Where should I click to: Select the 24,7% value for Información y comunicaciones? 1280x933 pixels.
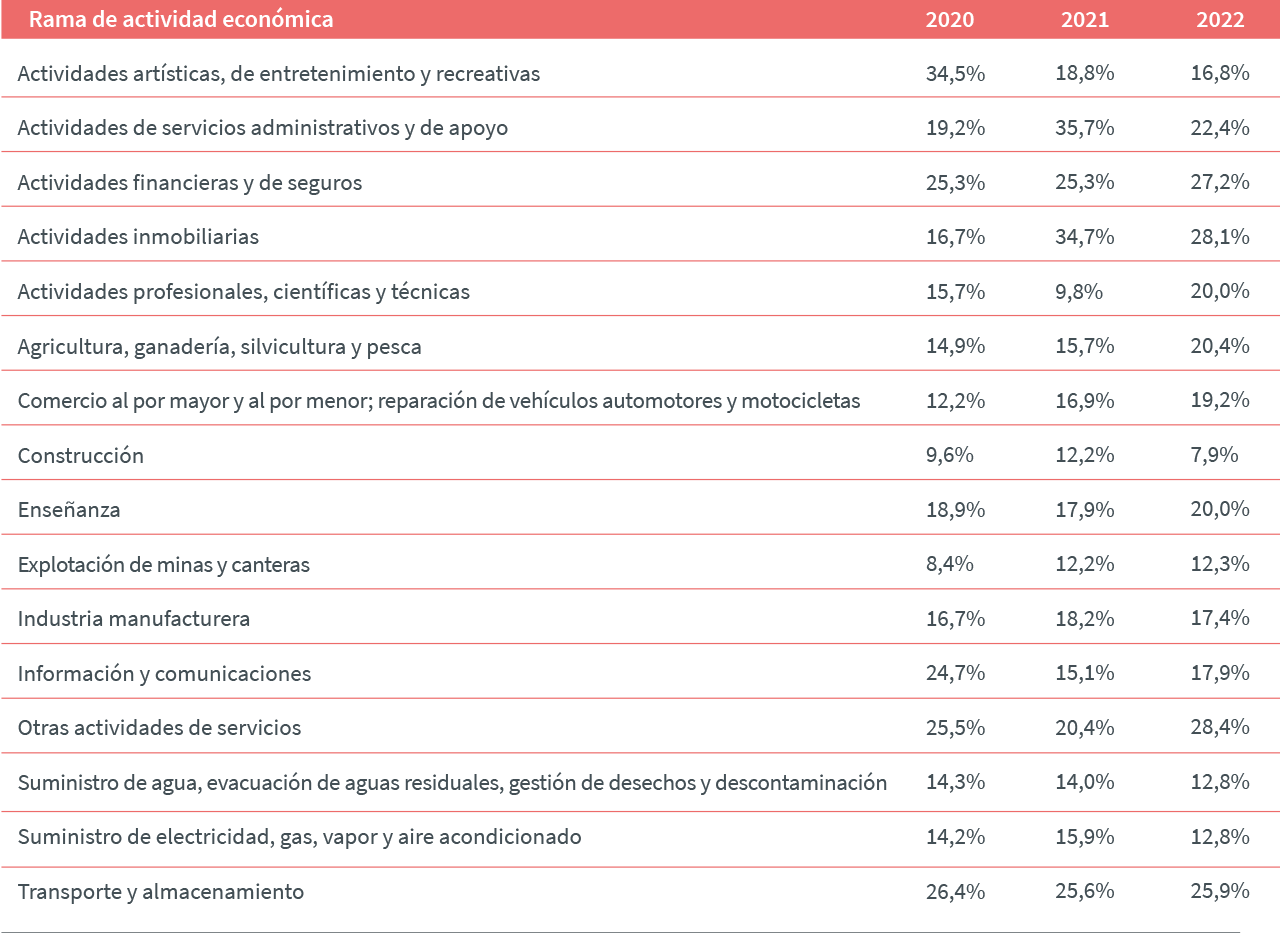955,674
